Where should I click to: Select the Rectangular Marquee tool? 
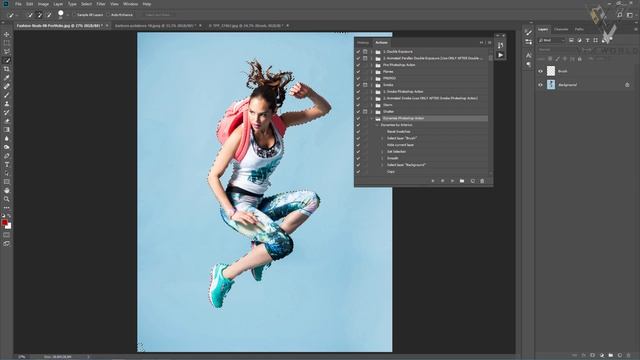pos(7,43)
